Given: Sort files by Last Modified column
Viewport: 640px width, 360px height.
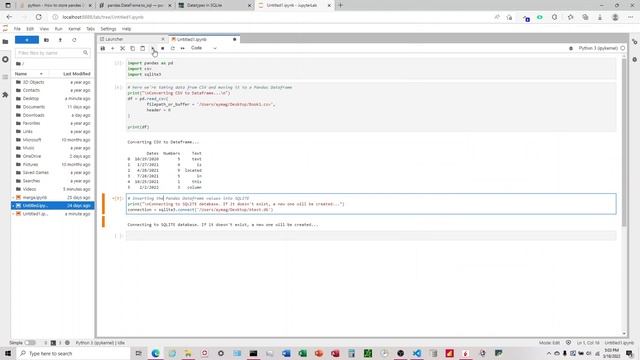Looking at the screenshot, I should 76,74.
